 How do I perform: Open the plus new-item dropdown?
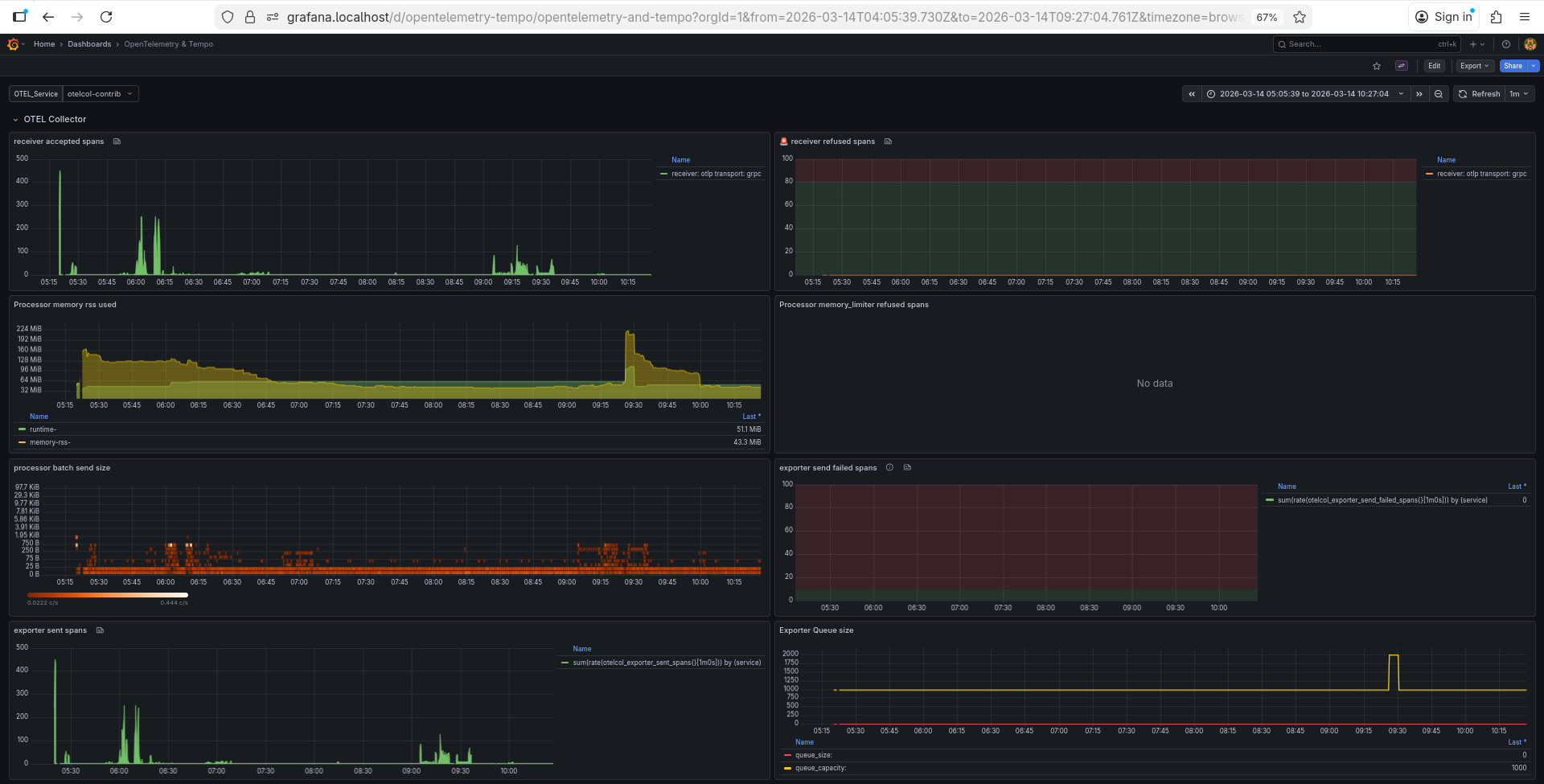(x=1477, y=44)
